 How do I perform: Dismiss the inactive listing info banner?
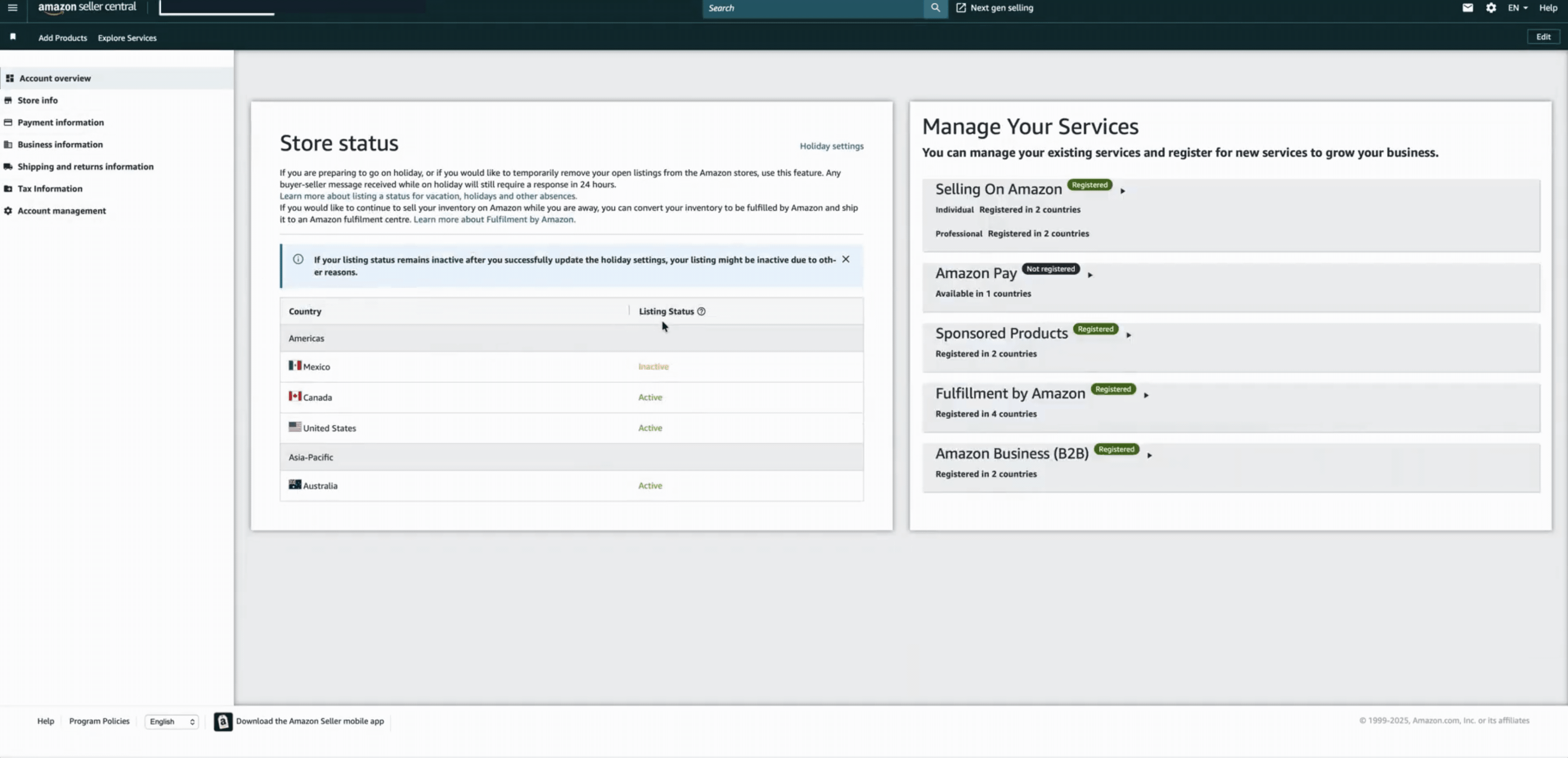pos(845,259)
